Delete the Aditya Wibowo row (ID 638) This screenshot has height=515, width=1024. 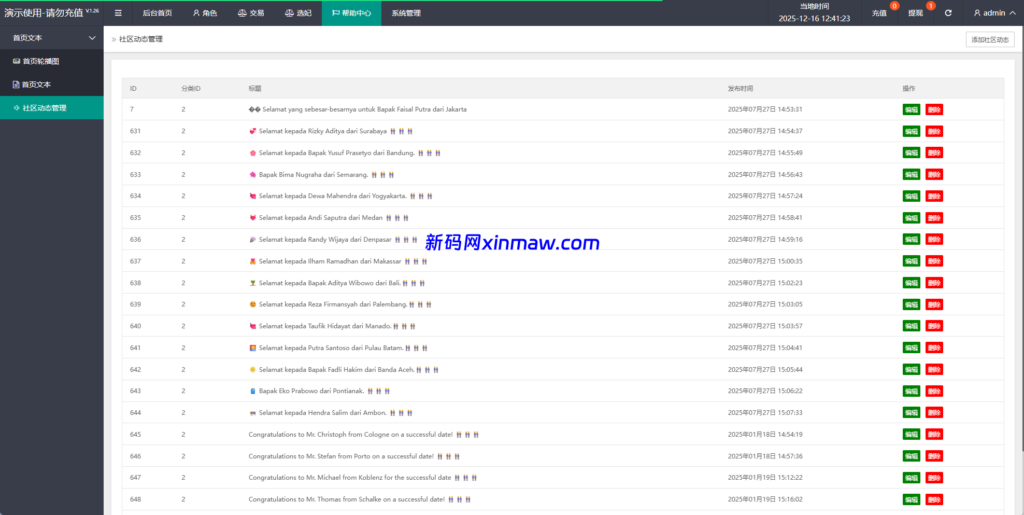click(x=934, y=283)
